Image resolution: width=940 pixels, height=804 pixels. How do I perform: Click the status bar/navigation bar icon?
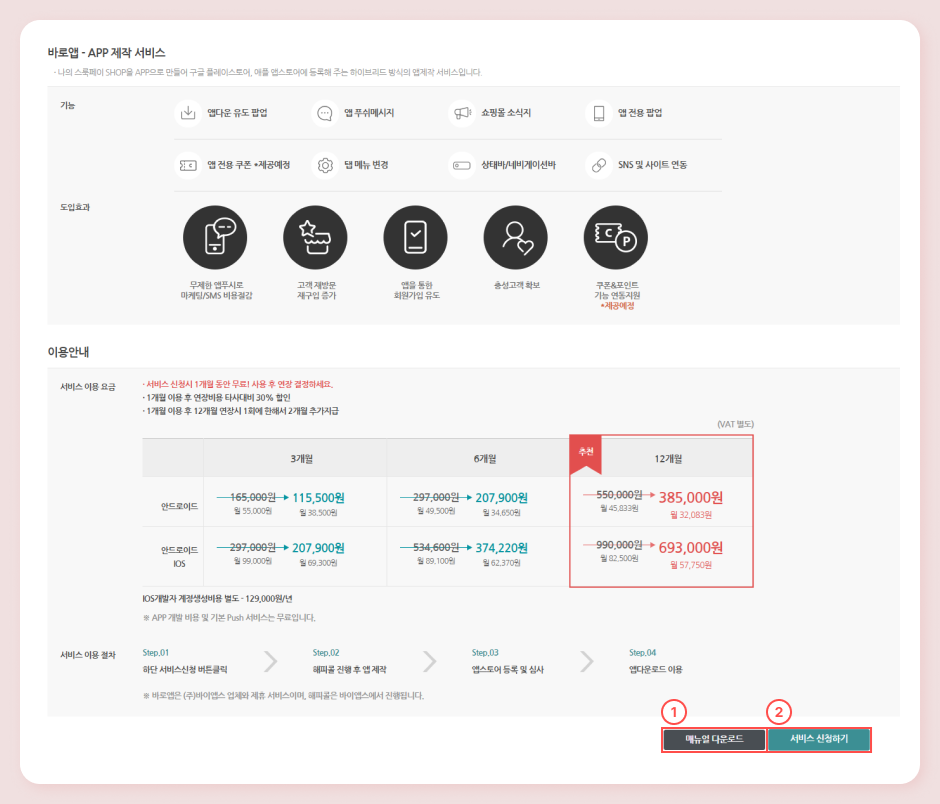461,165
